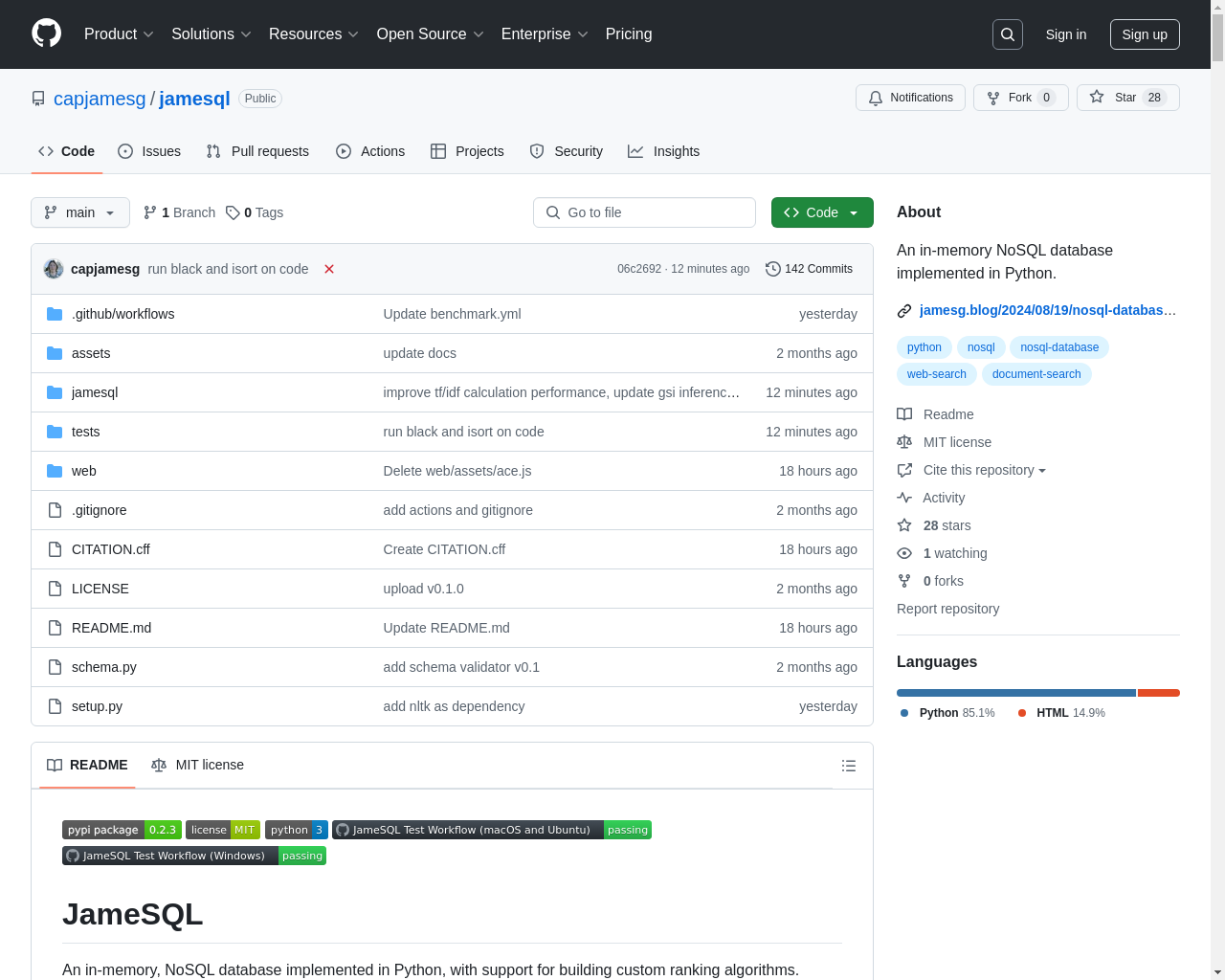Click the Python segment of languages bar

click(1016, 693)
